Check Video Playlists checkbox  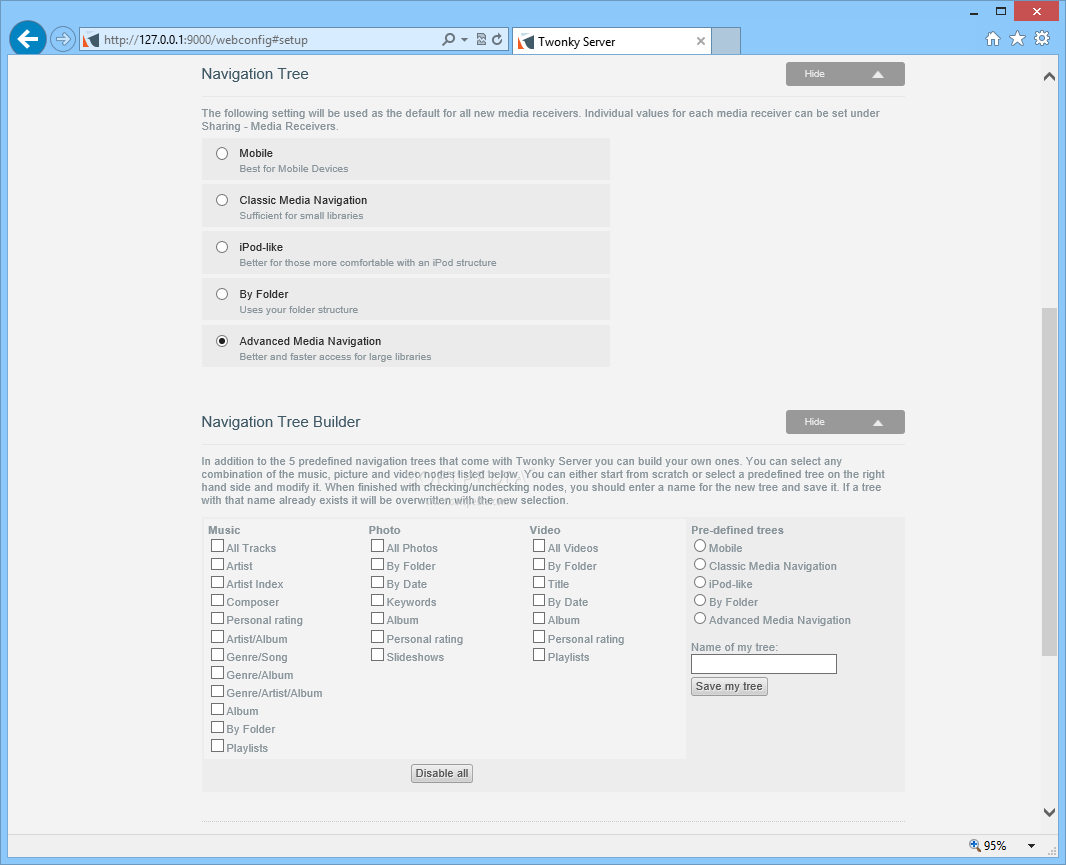[539, 655]
